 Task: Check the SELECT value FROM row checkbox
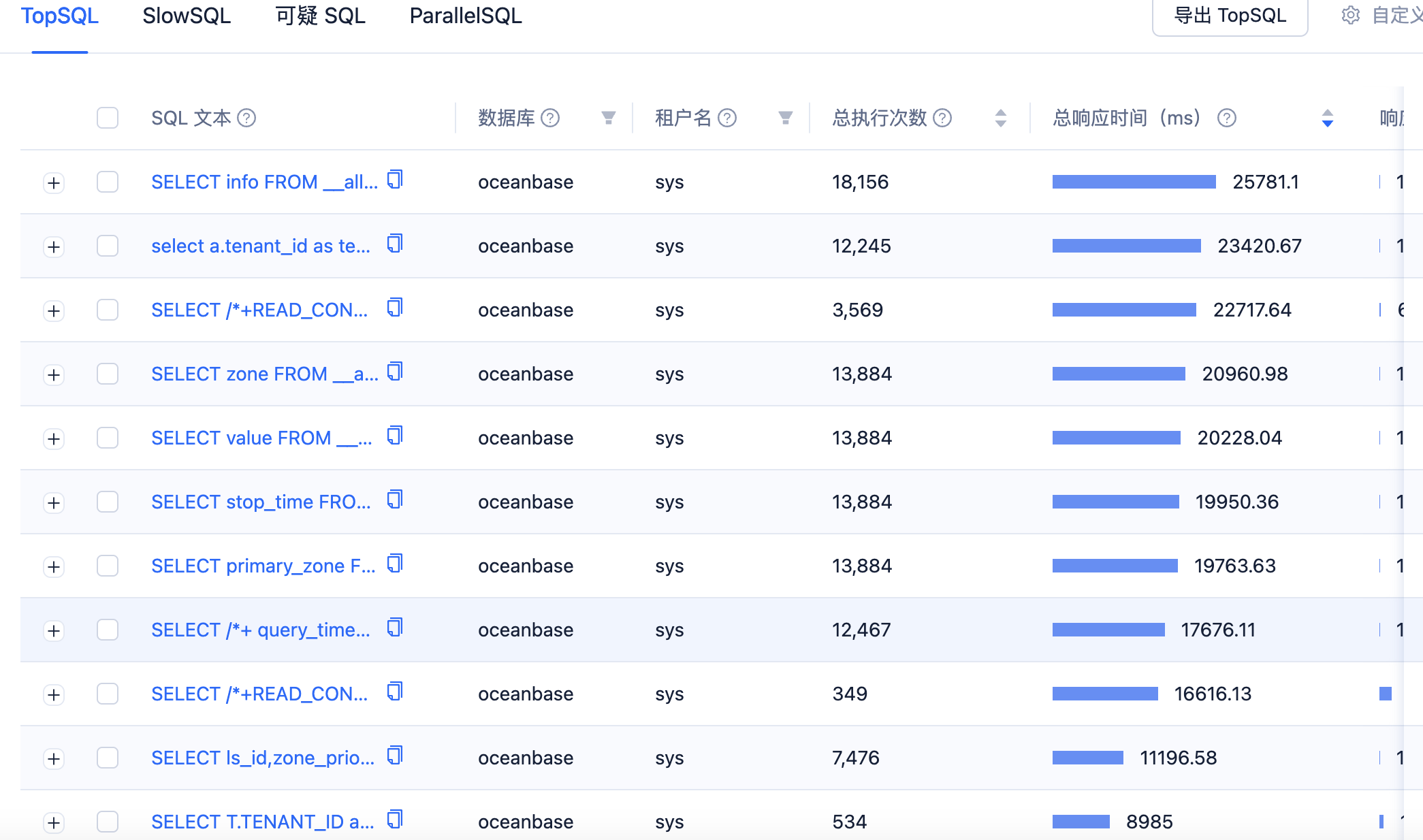click(108, 438)
